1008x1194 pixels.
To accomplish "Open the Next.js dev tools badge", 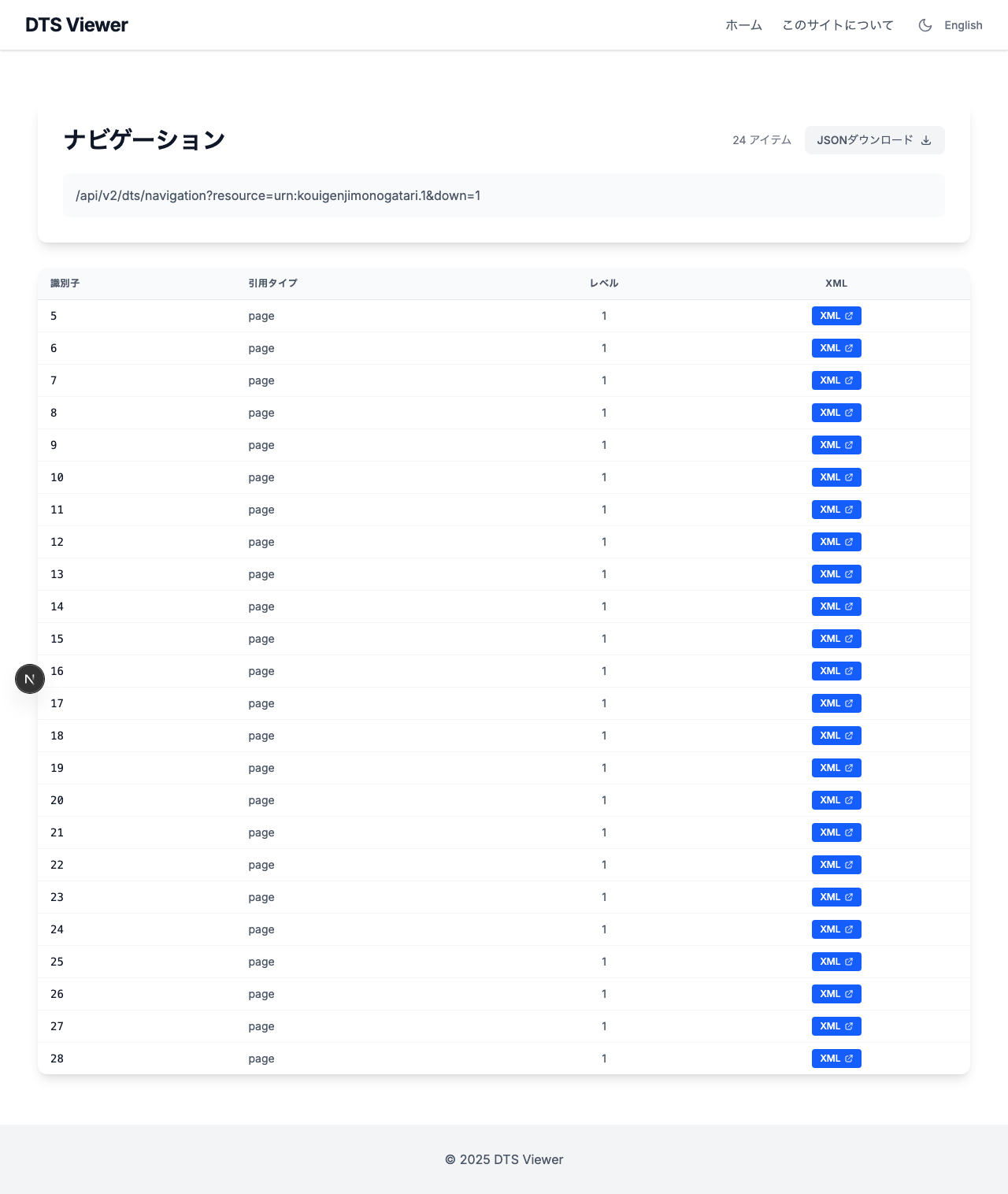I will tap(30, 678).
